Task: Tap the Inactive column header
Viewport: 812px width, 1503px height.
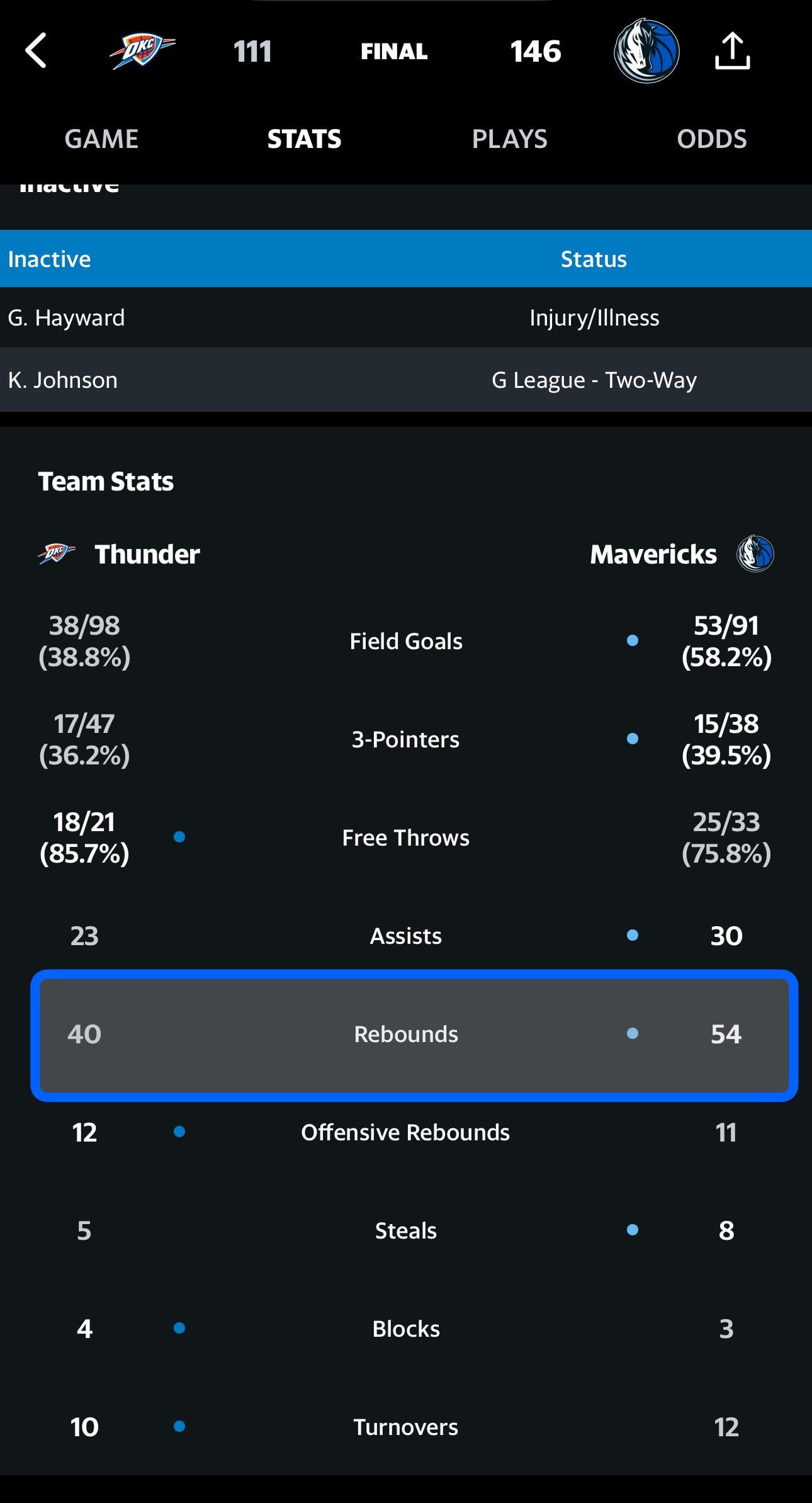Action: [x=49, y=259]
